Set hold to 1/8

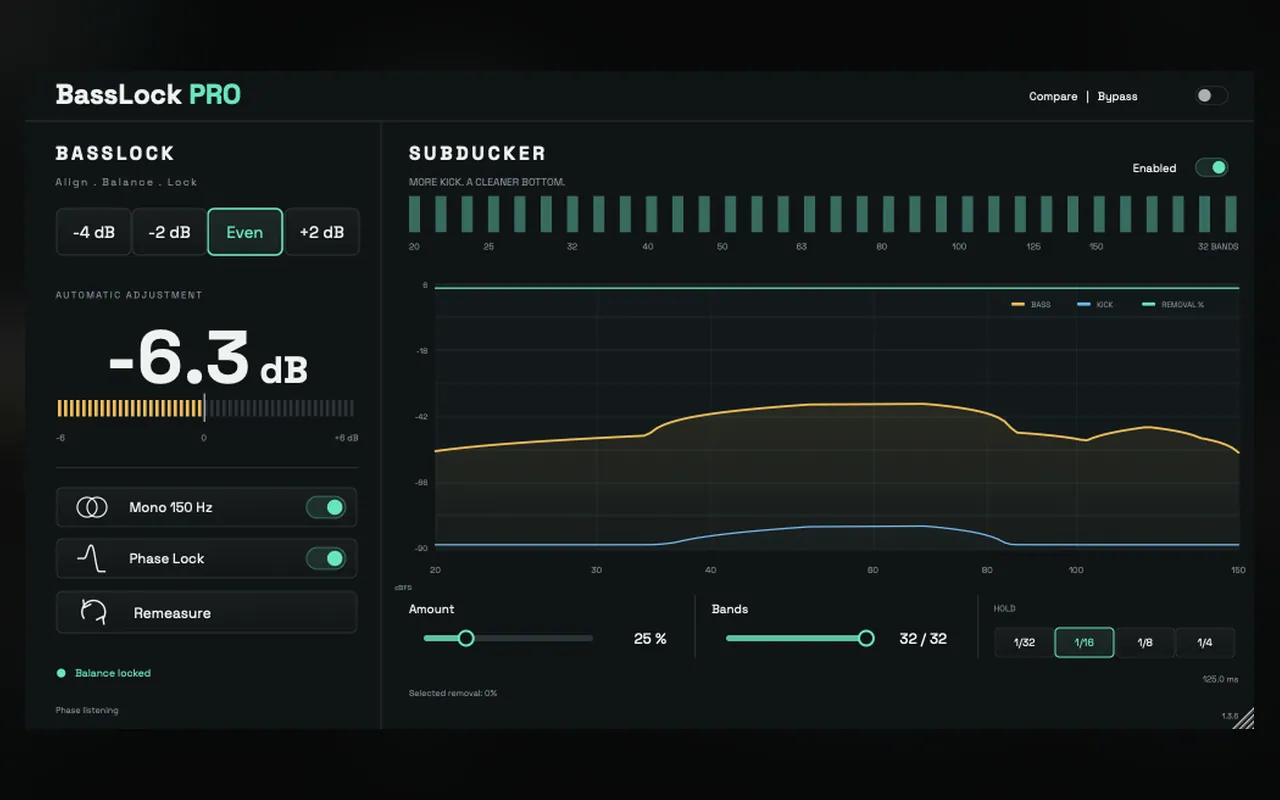(1145, 642)
